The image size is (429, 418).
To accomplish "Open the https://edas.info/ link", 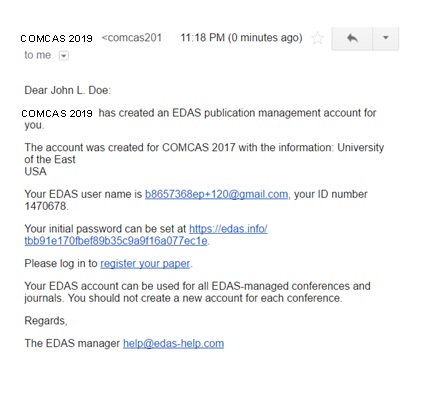I will click(x=228, y=229).
